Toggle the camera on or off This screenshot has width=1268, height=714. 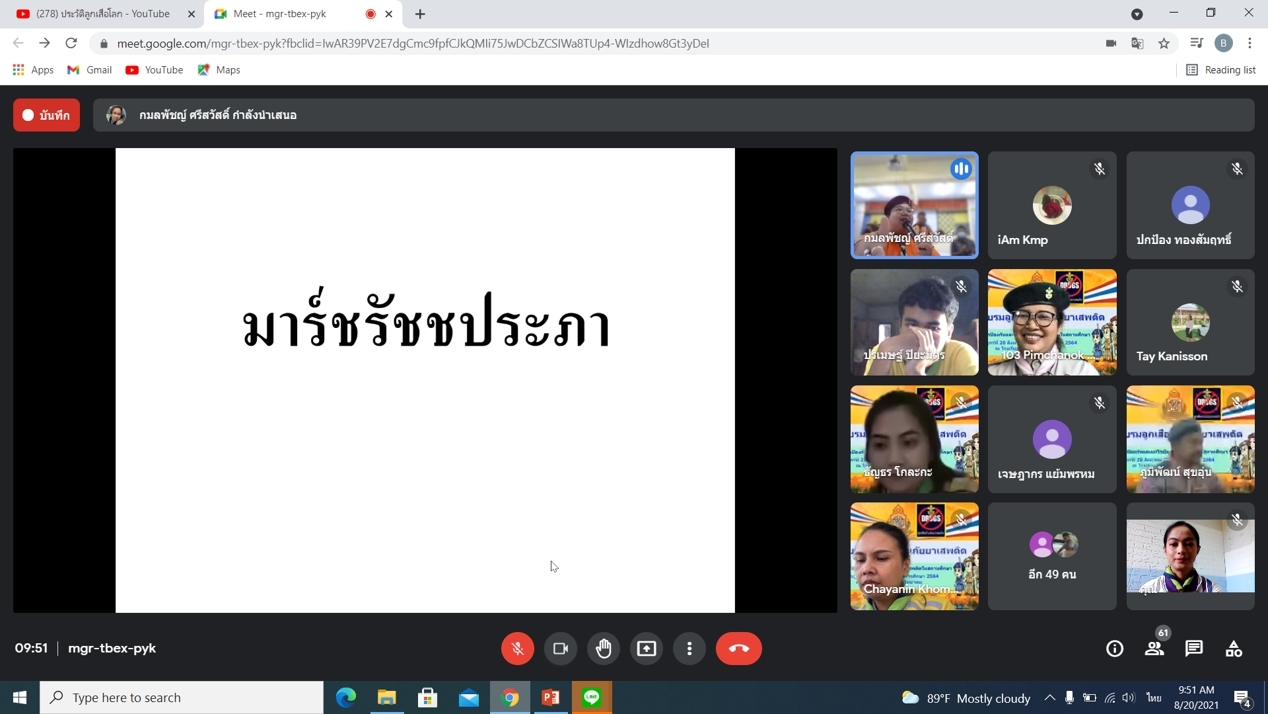click(561, 648)
